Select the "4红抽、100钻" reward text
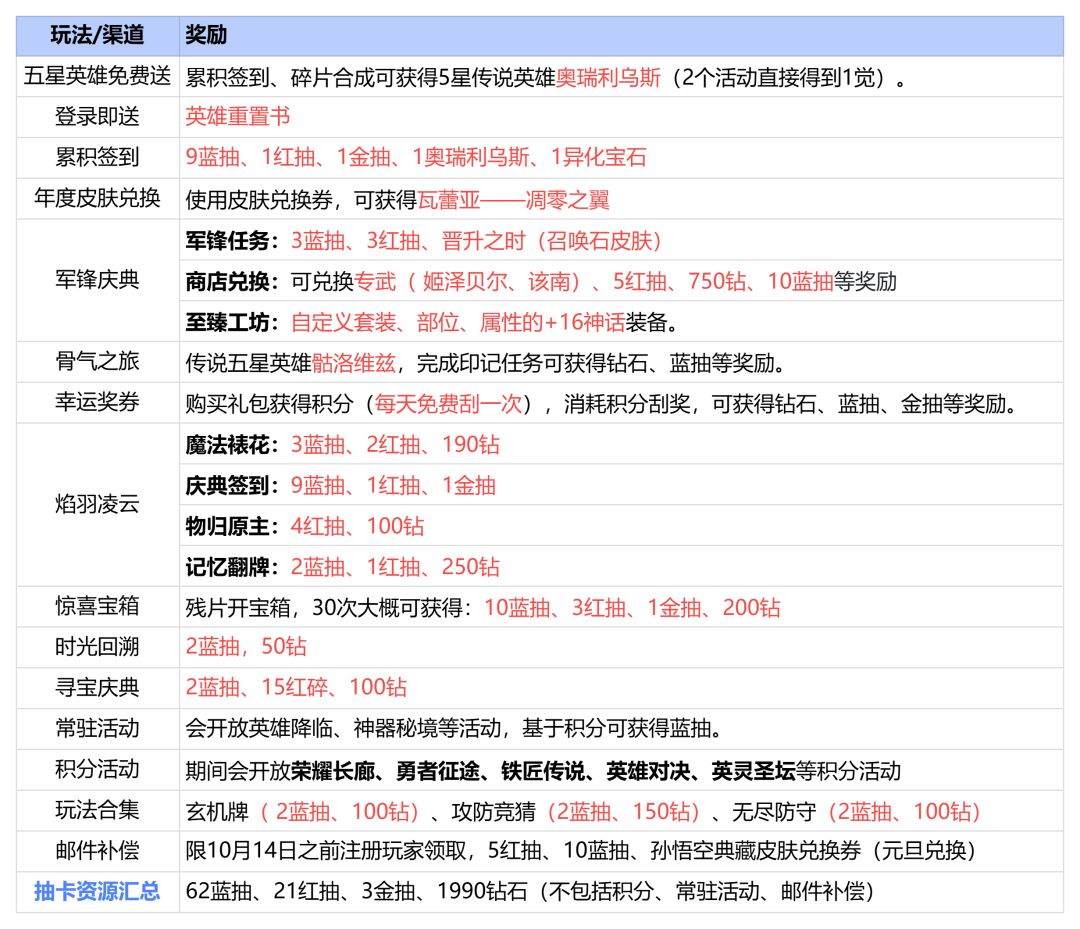1080x929 pixels. pyautogui.click(x=357, y=526)
